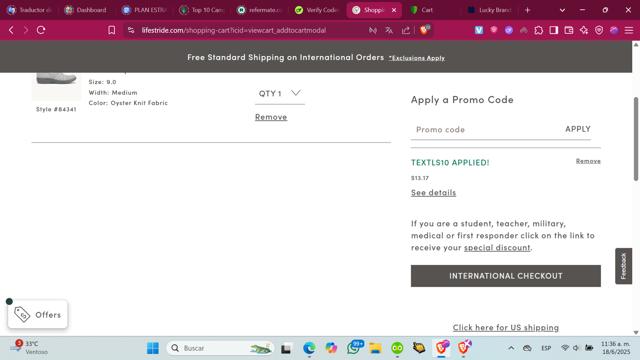Open See details for applied promo
640x360 pixels.
tap(433, 193)
